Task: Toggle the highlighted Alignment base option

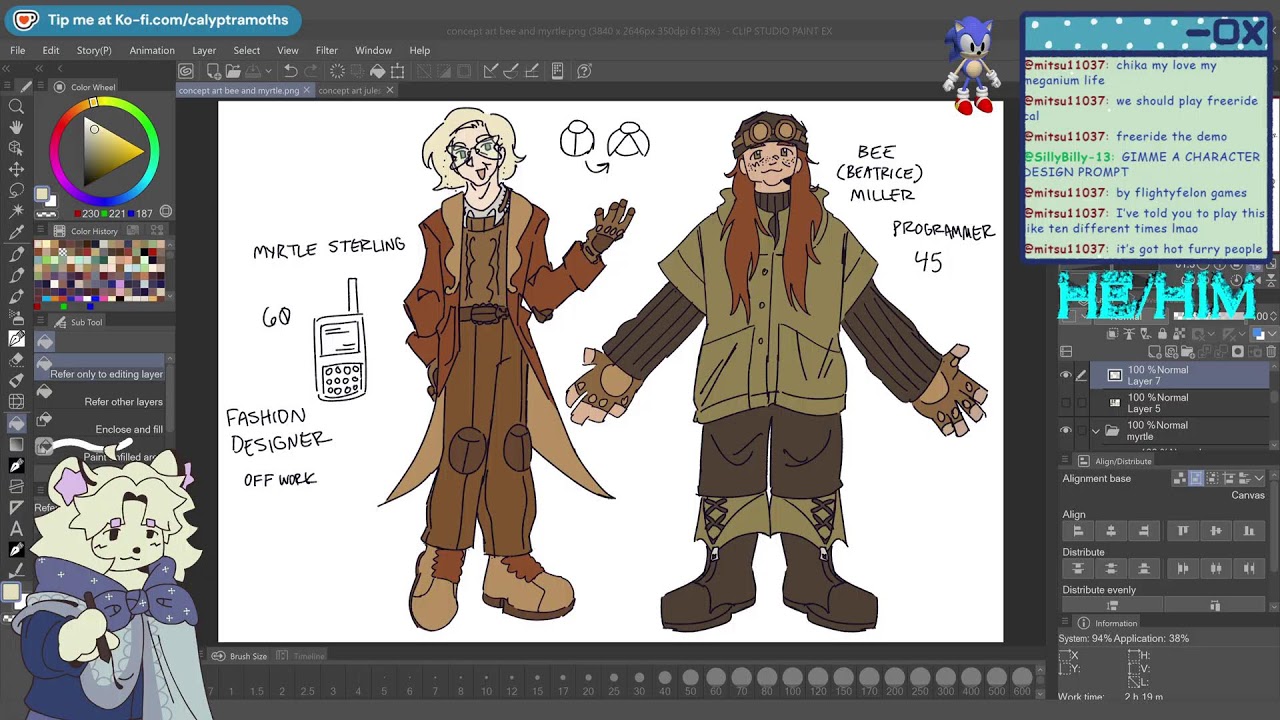Action: (1196, 479)
